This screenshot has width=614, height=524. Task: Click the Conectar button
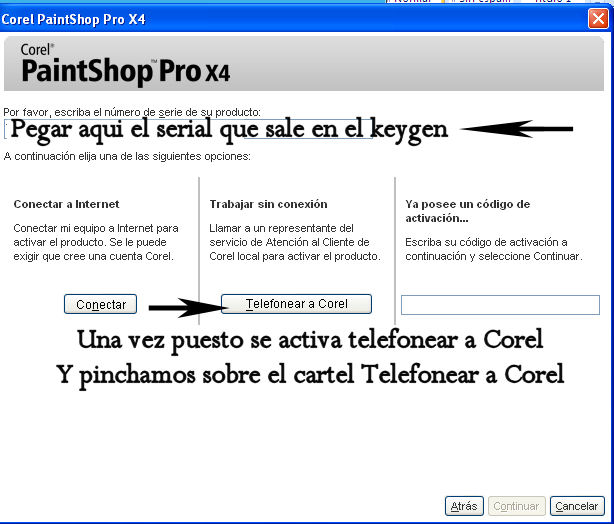(101, 304)
